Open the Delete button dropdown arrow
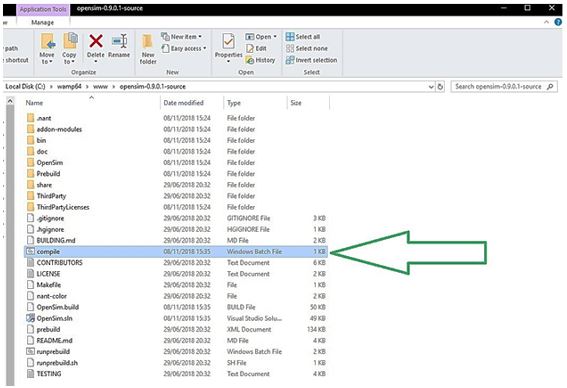The image size is (567, 388). tap(96, 62)
